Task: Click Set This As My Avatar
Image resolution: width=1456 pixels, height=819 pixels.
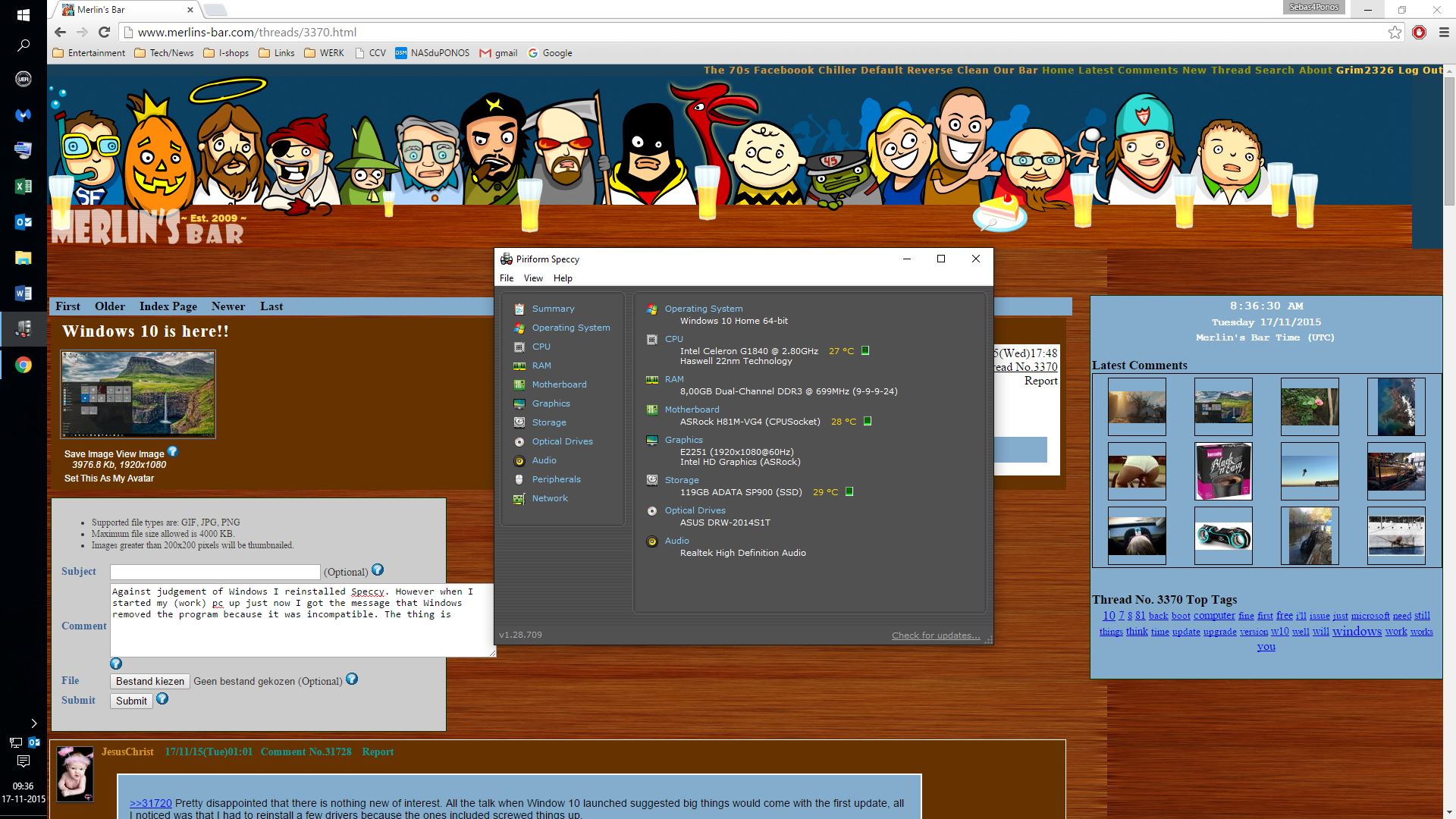Action: coord(109,479)
